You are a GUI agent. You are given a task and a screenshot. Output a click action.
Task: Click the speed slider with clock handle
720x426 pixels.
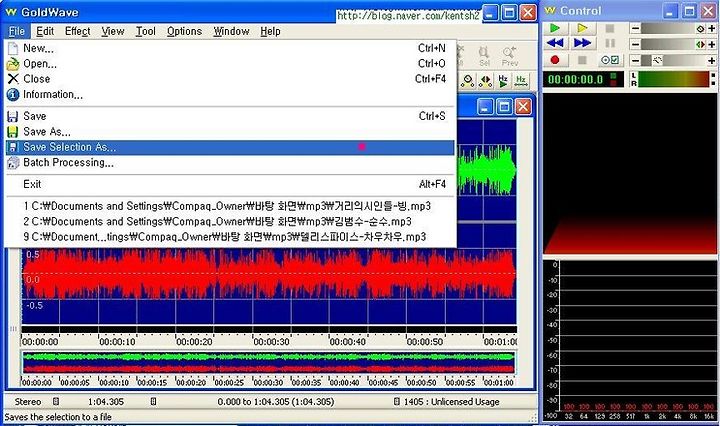click(673, 60)
